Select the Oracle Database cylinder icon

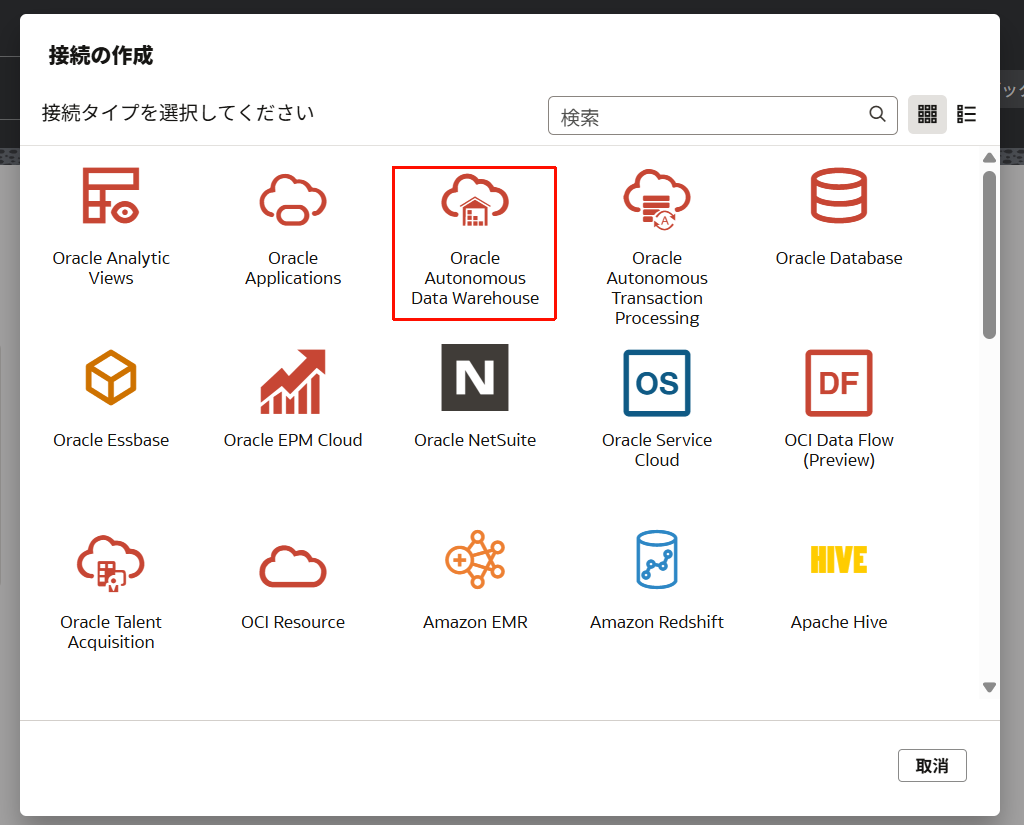click(x=839, y=196)
